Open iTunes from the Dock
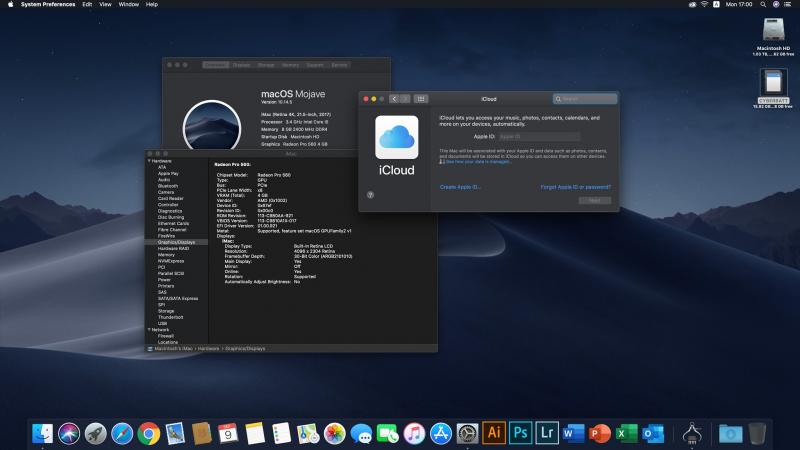 [x=414, y=434]
